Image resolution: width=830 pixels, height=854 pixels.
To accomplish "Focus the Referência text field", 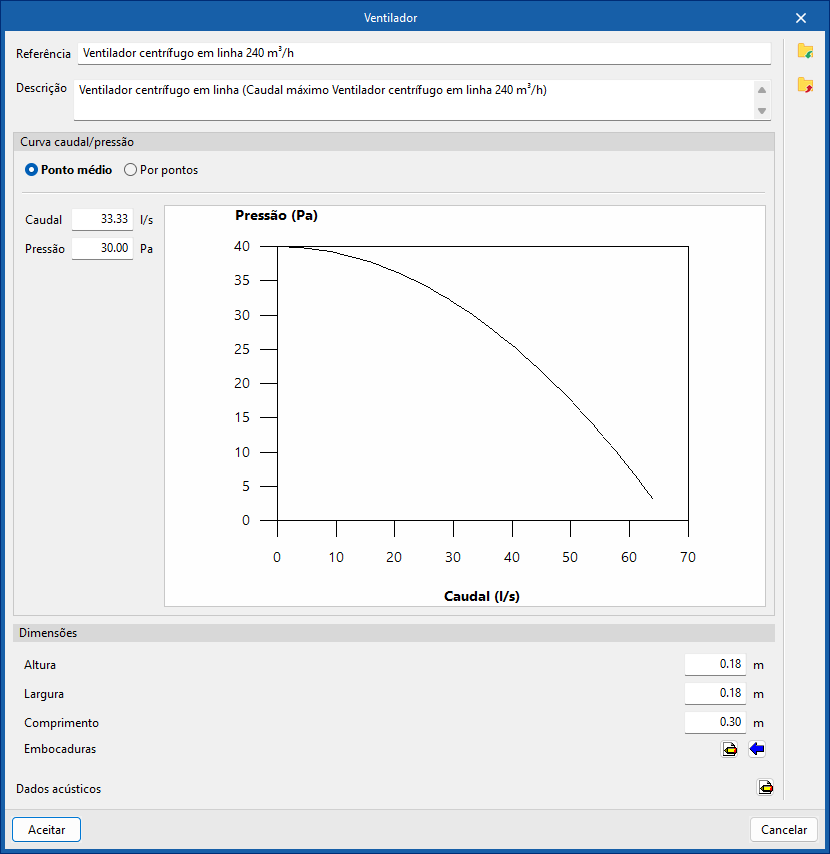I will (424, 53).
